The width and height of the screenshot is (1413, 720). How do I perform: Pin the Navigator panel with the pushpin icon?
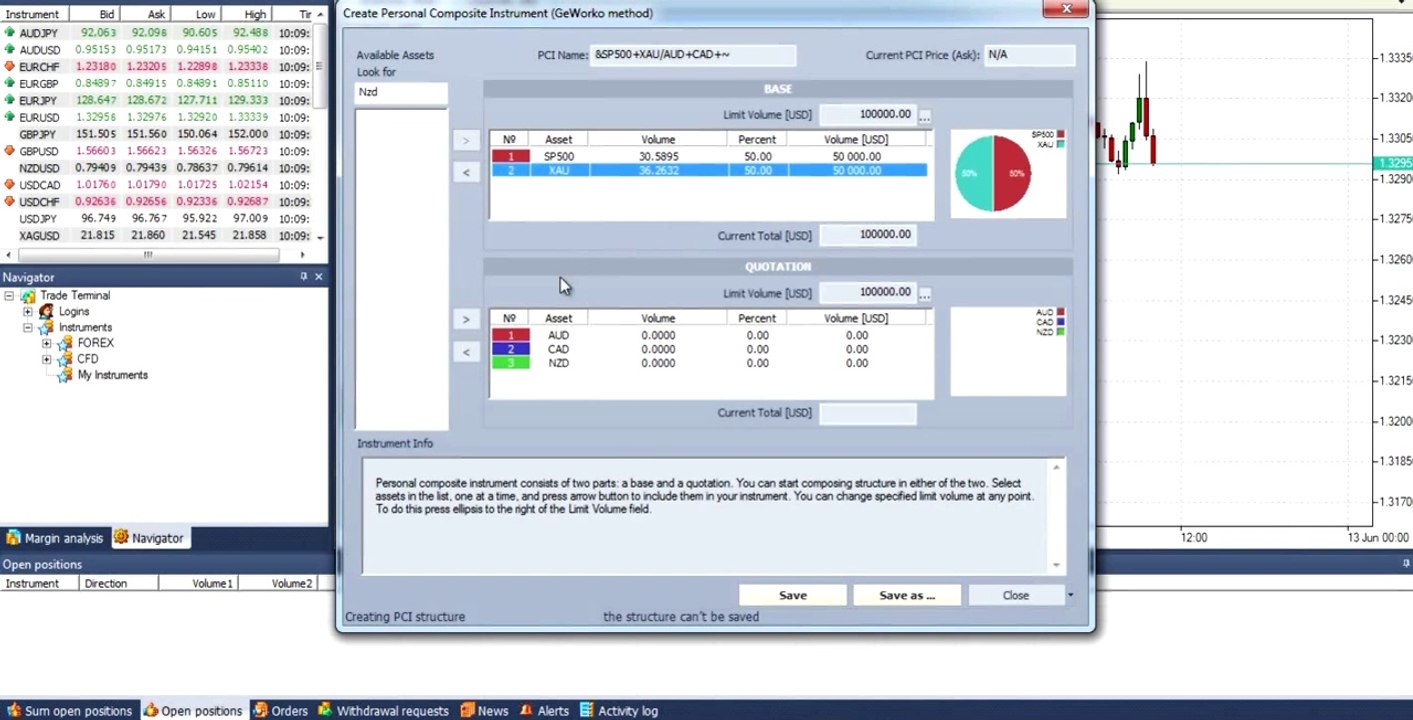tap(304, 277)
